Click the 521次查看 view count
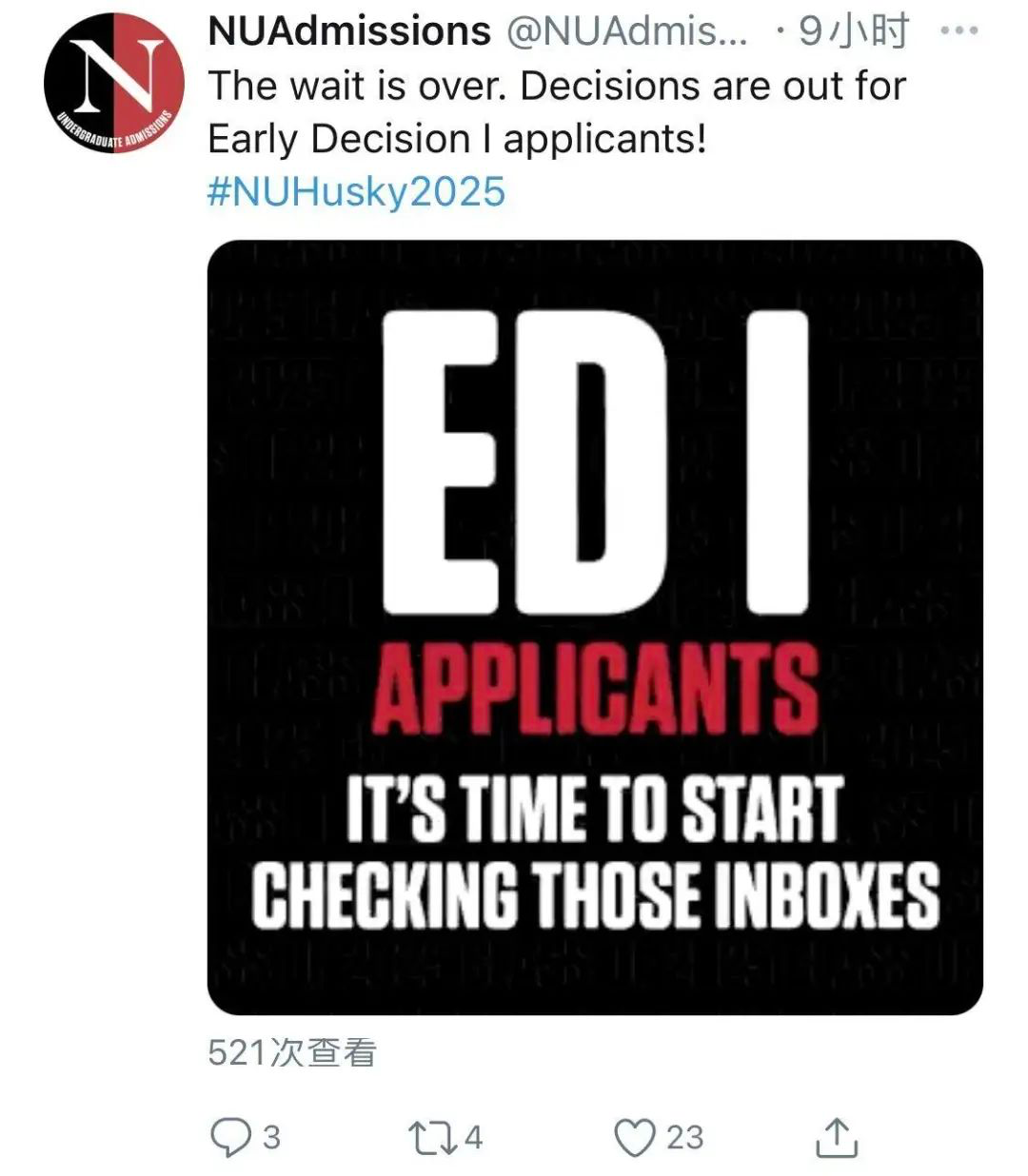 (x=292, y=1052)
